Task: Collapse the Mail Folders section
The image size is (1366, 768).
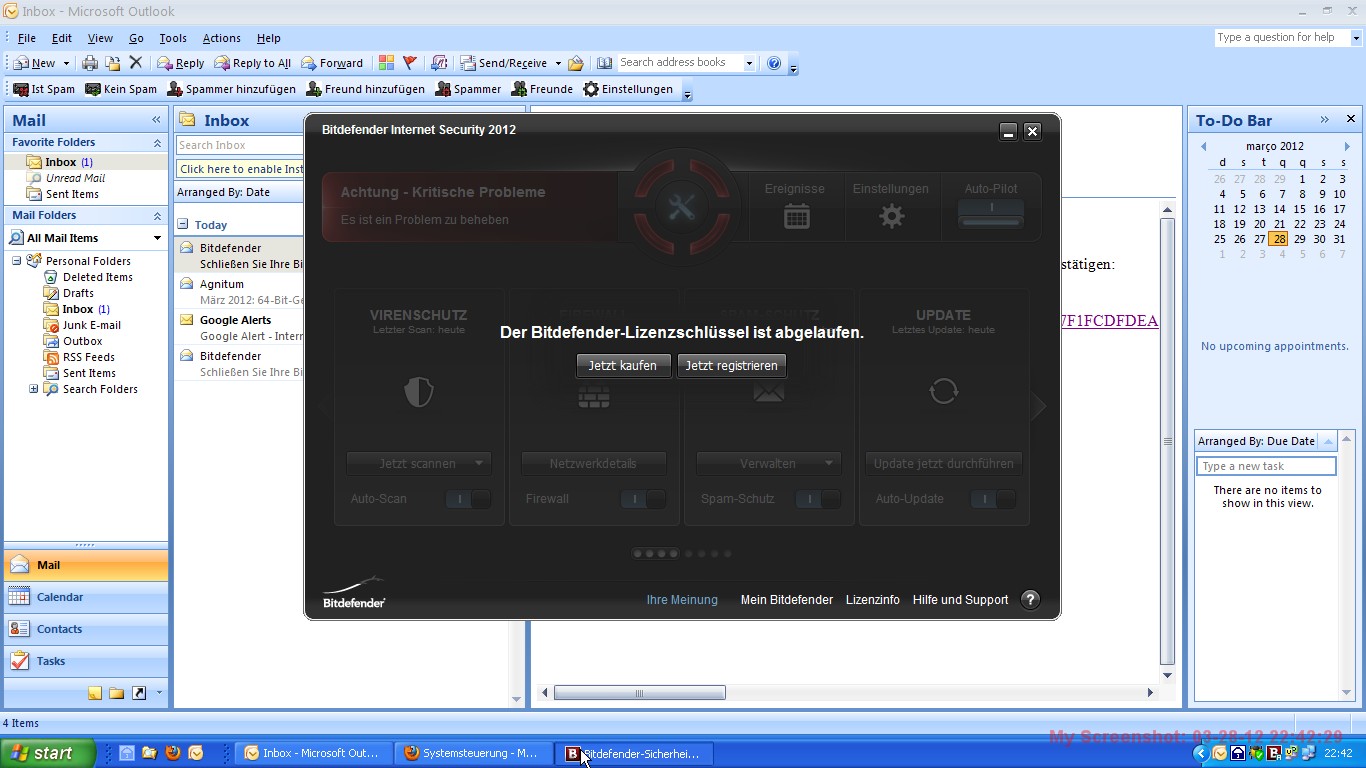Action: (x=157, y=216)
